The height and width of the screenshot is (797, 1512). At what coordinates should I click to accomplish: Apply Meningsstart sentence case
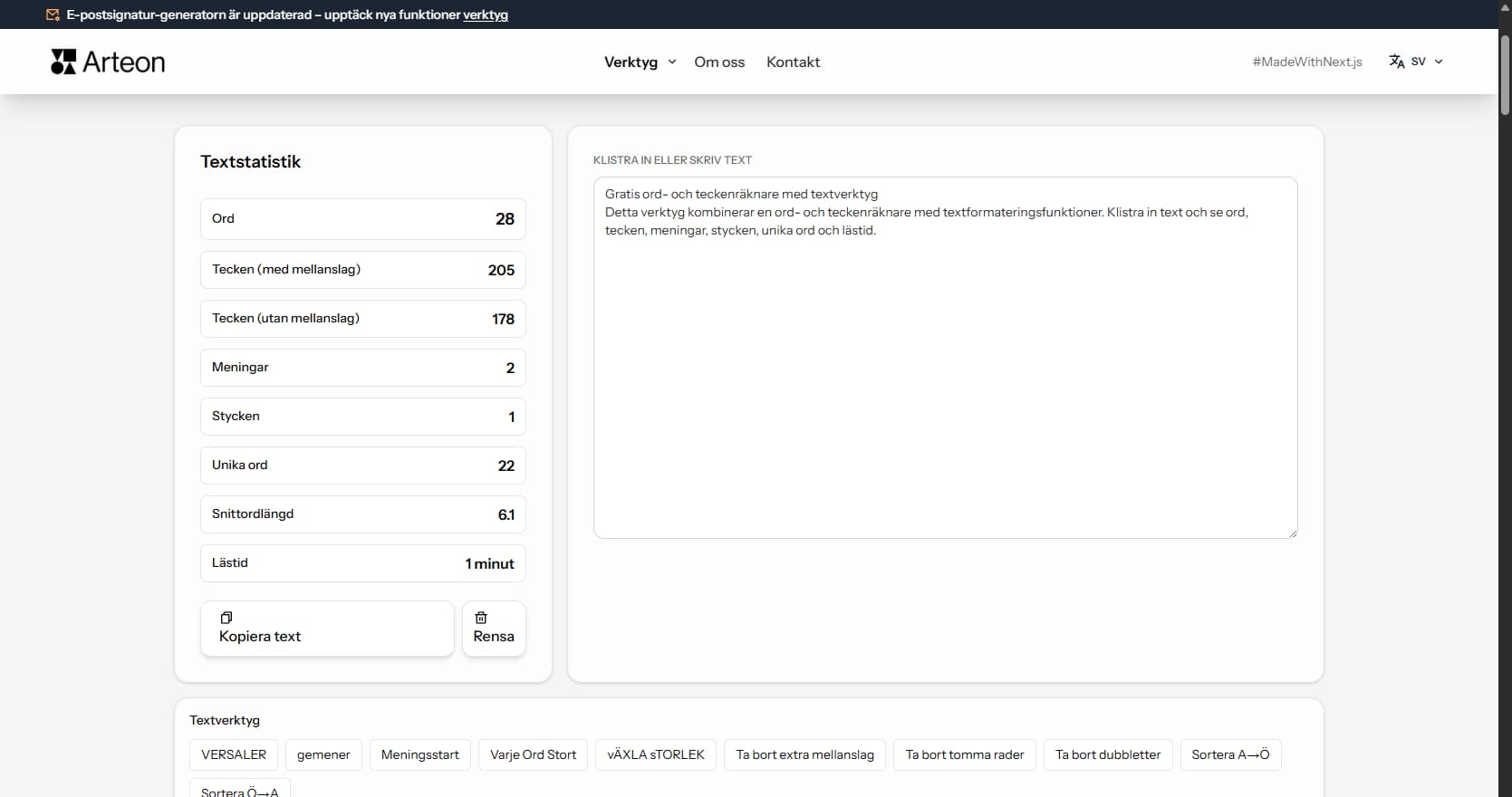point(419,754)
